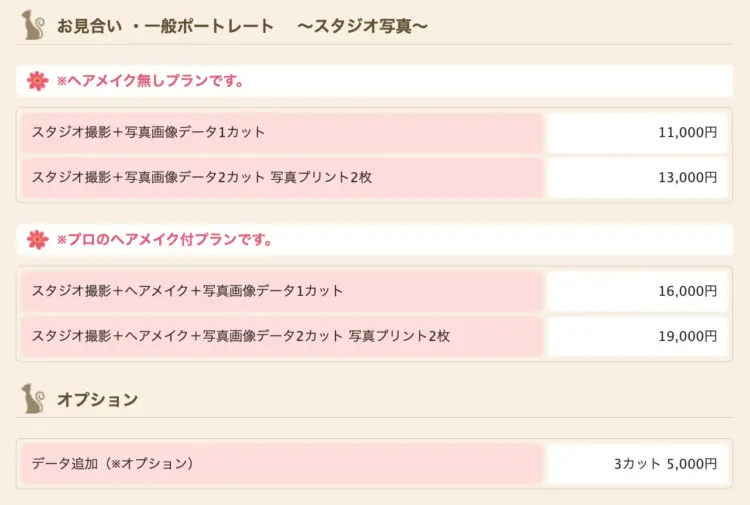The height and width of the screenshot is (505, 750).
Task: Click the 16,000円 price cell
Action: (x=637, y=291)
